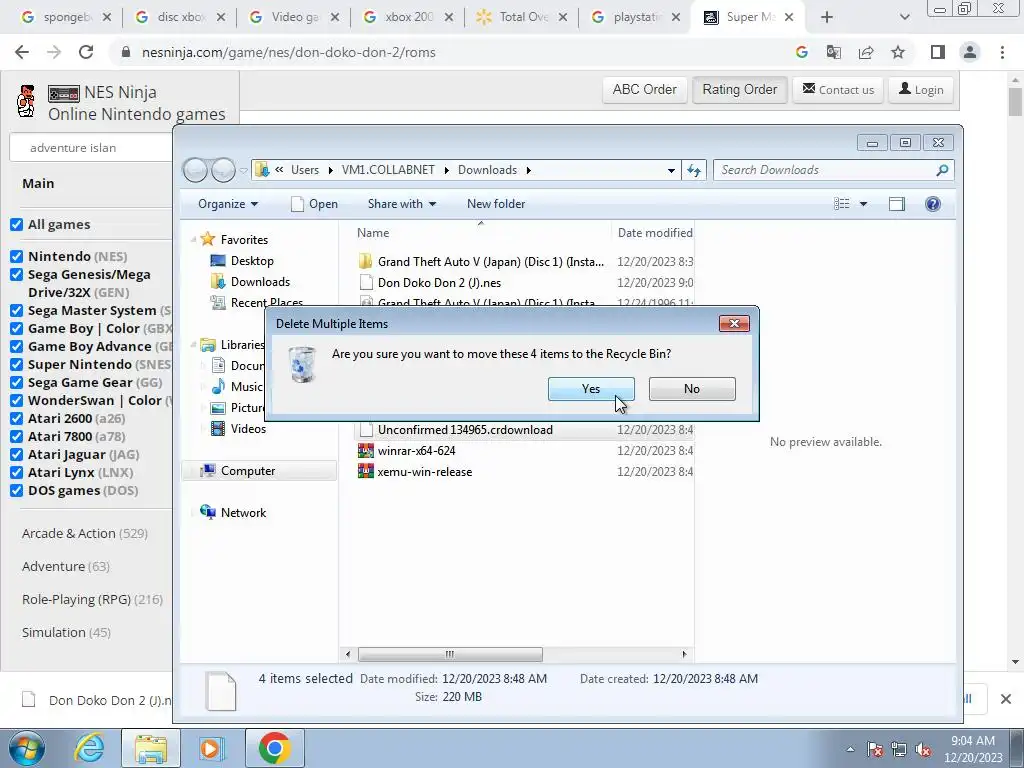Open Explorer help icon
This screenshot has width=1024, height=768.
point(933,204)
